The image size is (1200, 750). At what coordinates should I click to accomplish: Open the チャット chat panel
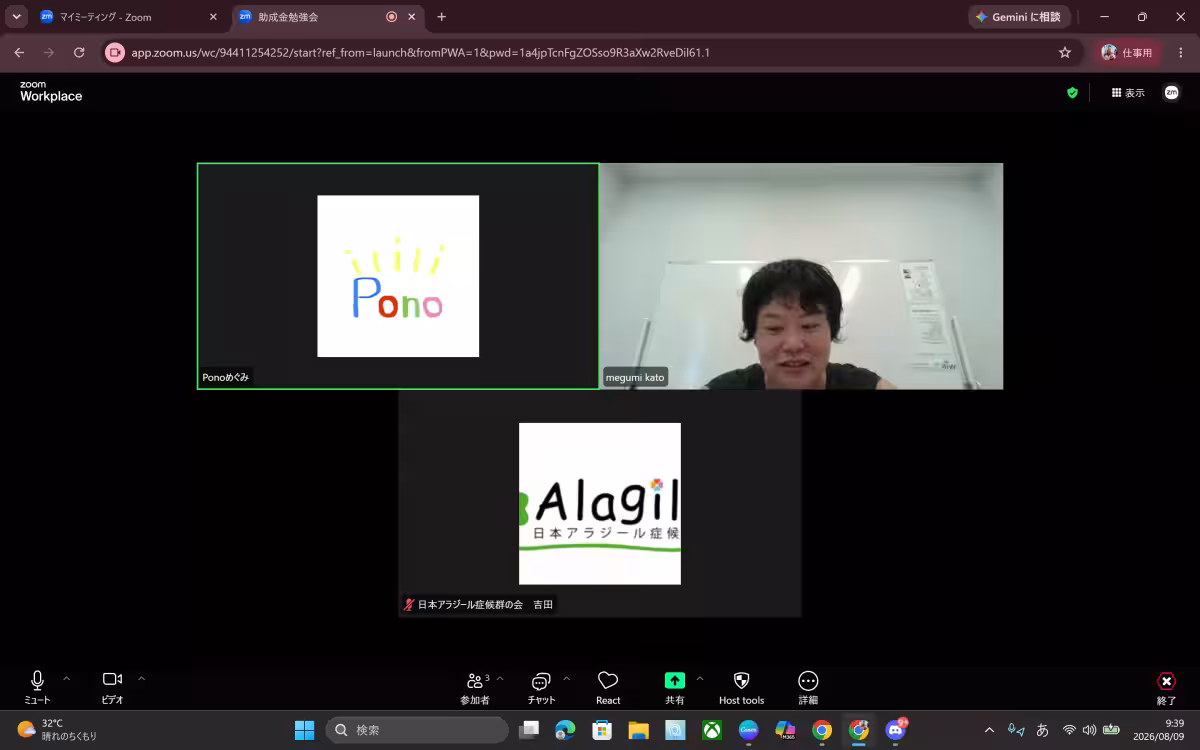(x=541, y=687)
